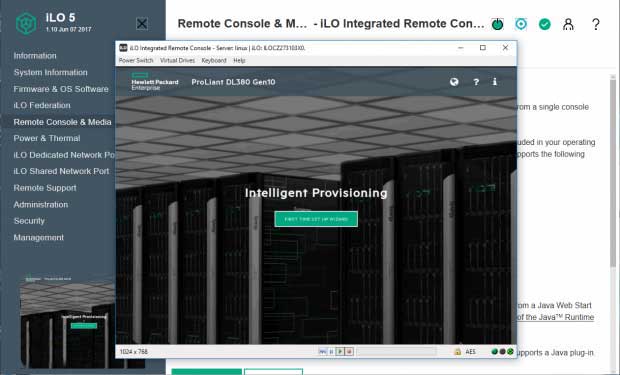The image size is (620, 375).
Task: Select Remote Console & Media in sidebar
Action: coord(62,122)
